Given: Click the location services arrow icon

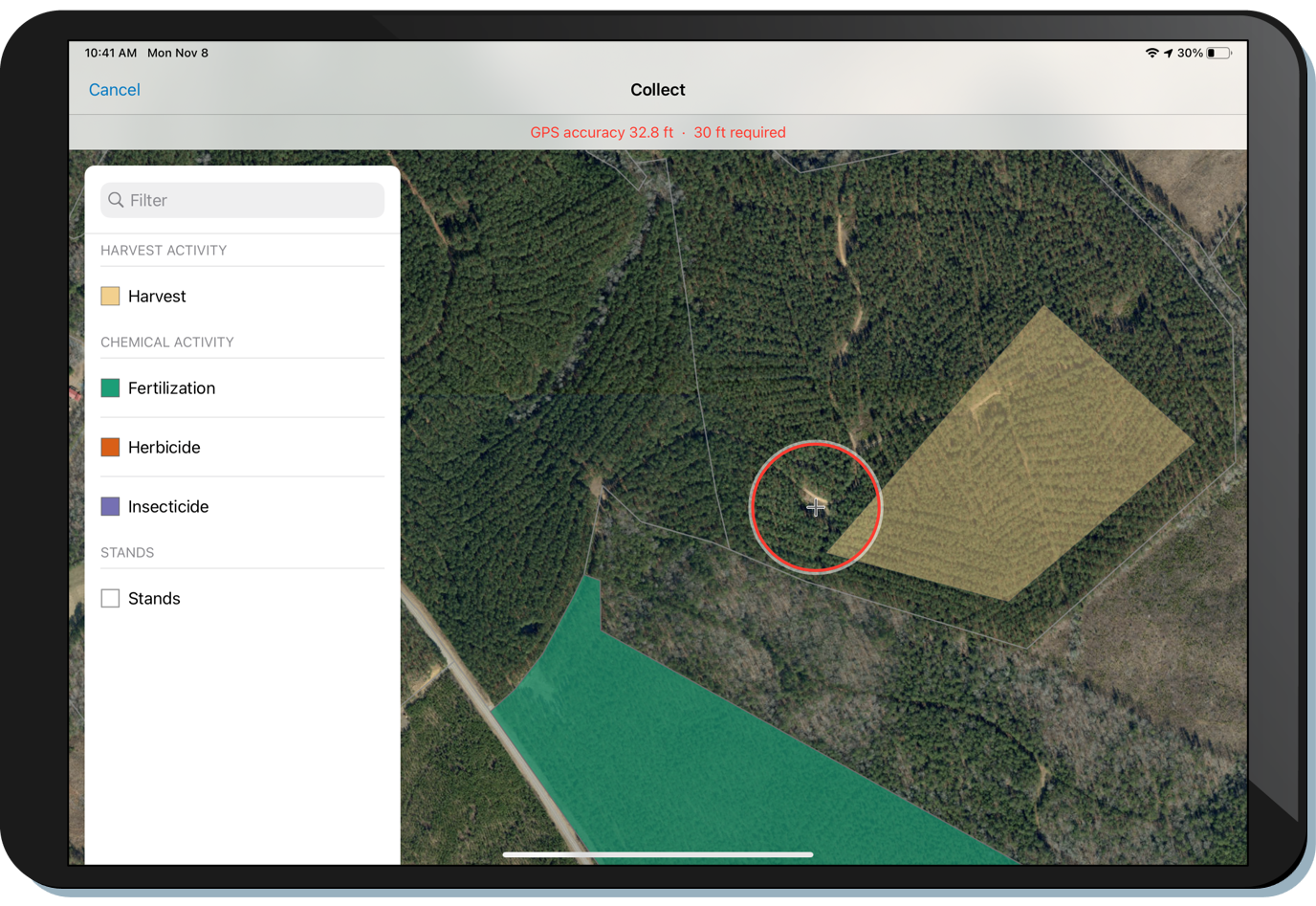Looking at the screenshot, I should coord(1168,54).
